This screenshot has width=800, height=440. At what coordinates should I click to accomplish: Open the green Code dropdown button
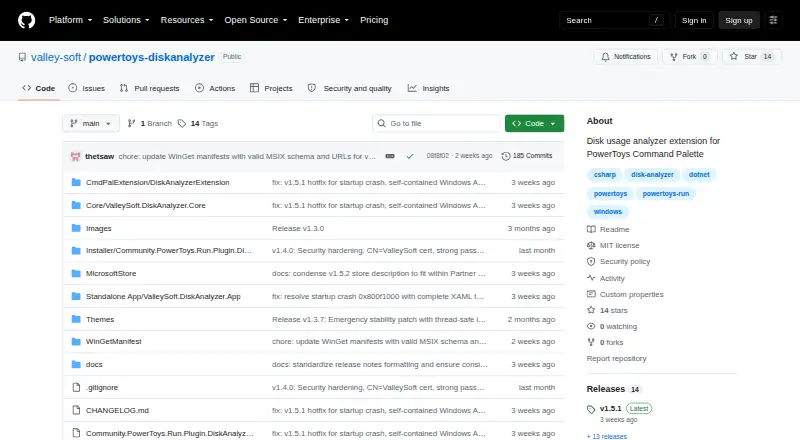[x=534, y=124]
